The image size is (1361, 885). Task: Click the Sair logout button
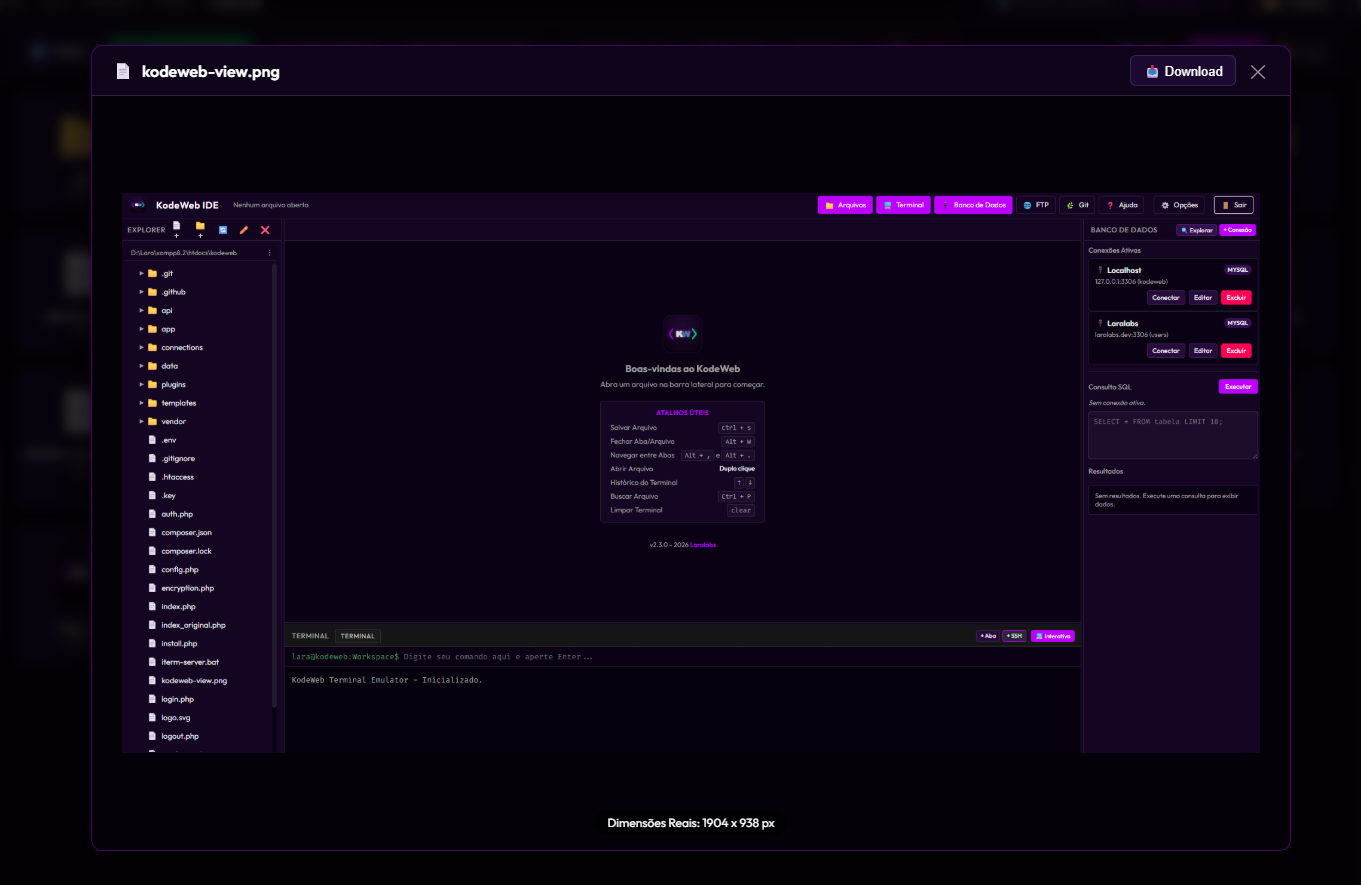(1233, 205)
